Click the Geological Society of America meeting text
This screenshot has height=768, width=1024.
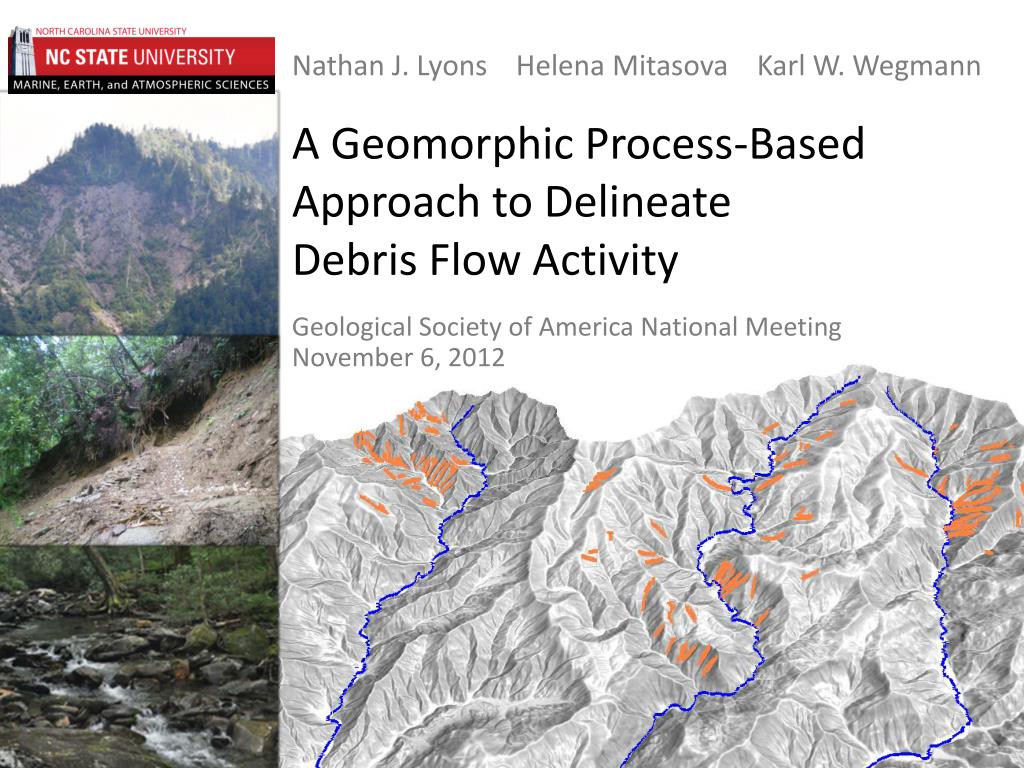click(567, 327)
